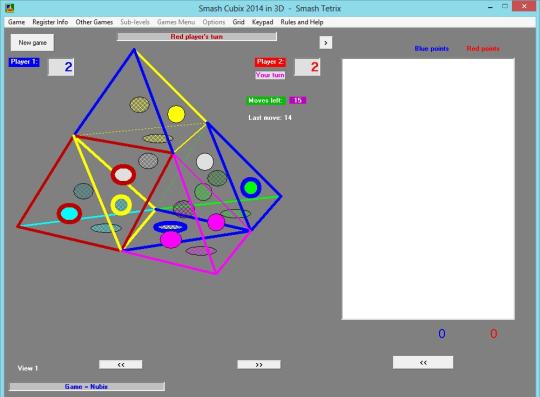Click the right arrow button near score panel

click(x=326, y=43)
